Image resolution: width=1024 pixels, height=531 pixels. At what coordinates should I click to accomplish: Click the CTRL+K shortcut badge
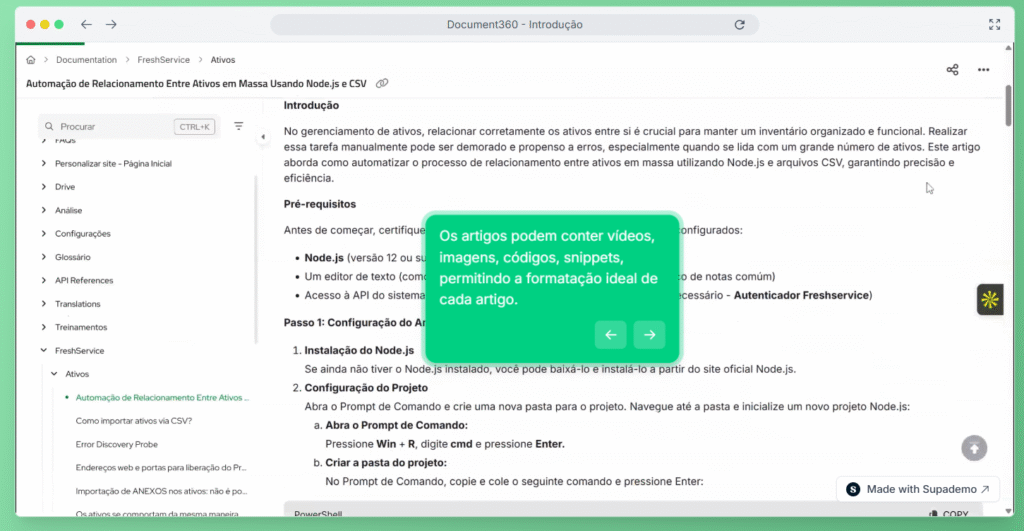click(x=195, y=127)
